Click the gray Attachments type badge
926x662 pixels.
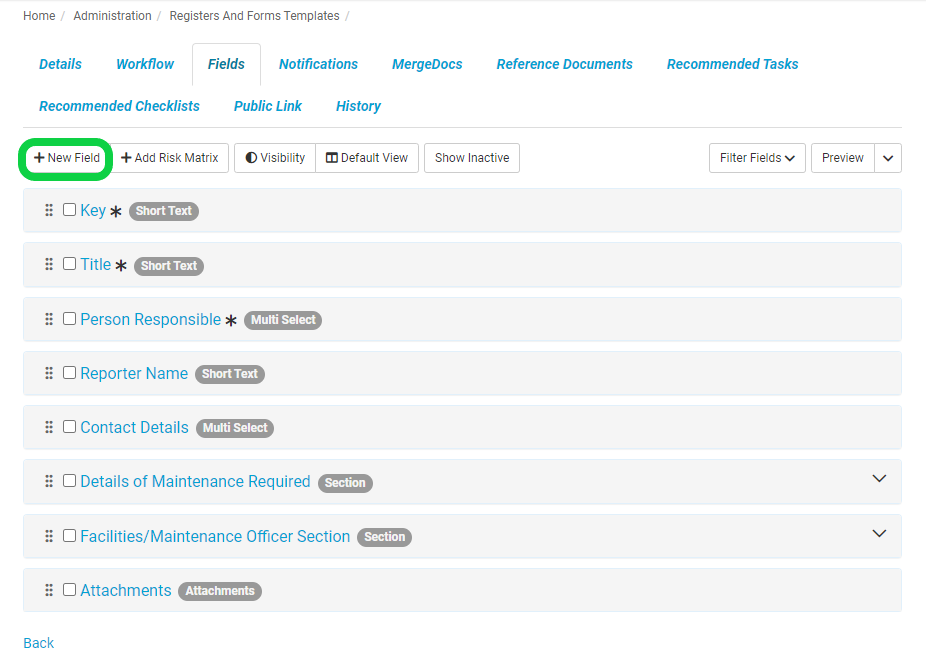coord(220,591)
